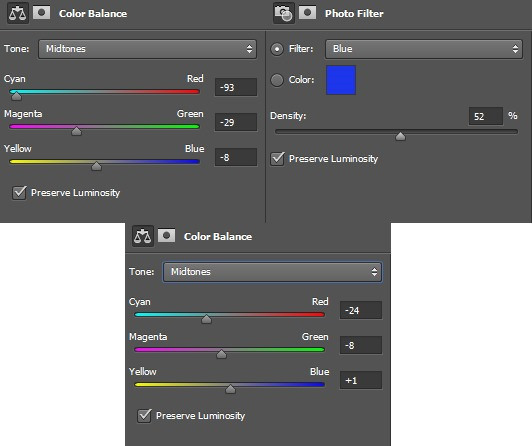This screenshot has height=446, width=532.
Task: Open the Tone Midtones dropdown in top panel
Action: click(x=147, y=49)
